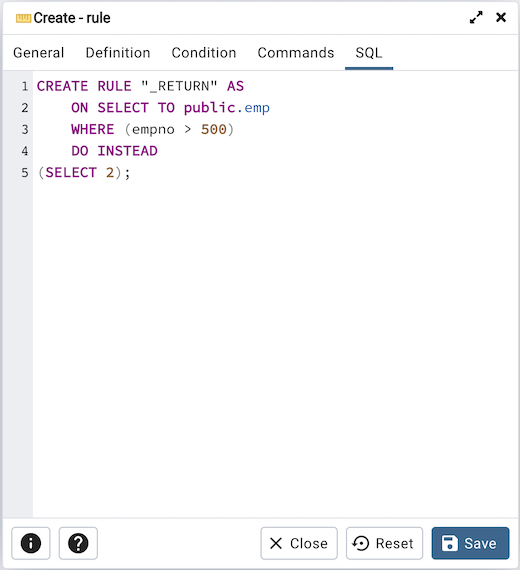520x570 pixels.
Task: Open the SQL info button
Action: [x=31, y=543]
